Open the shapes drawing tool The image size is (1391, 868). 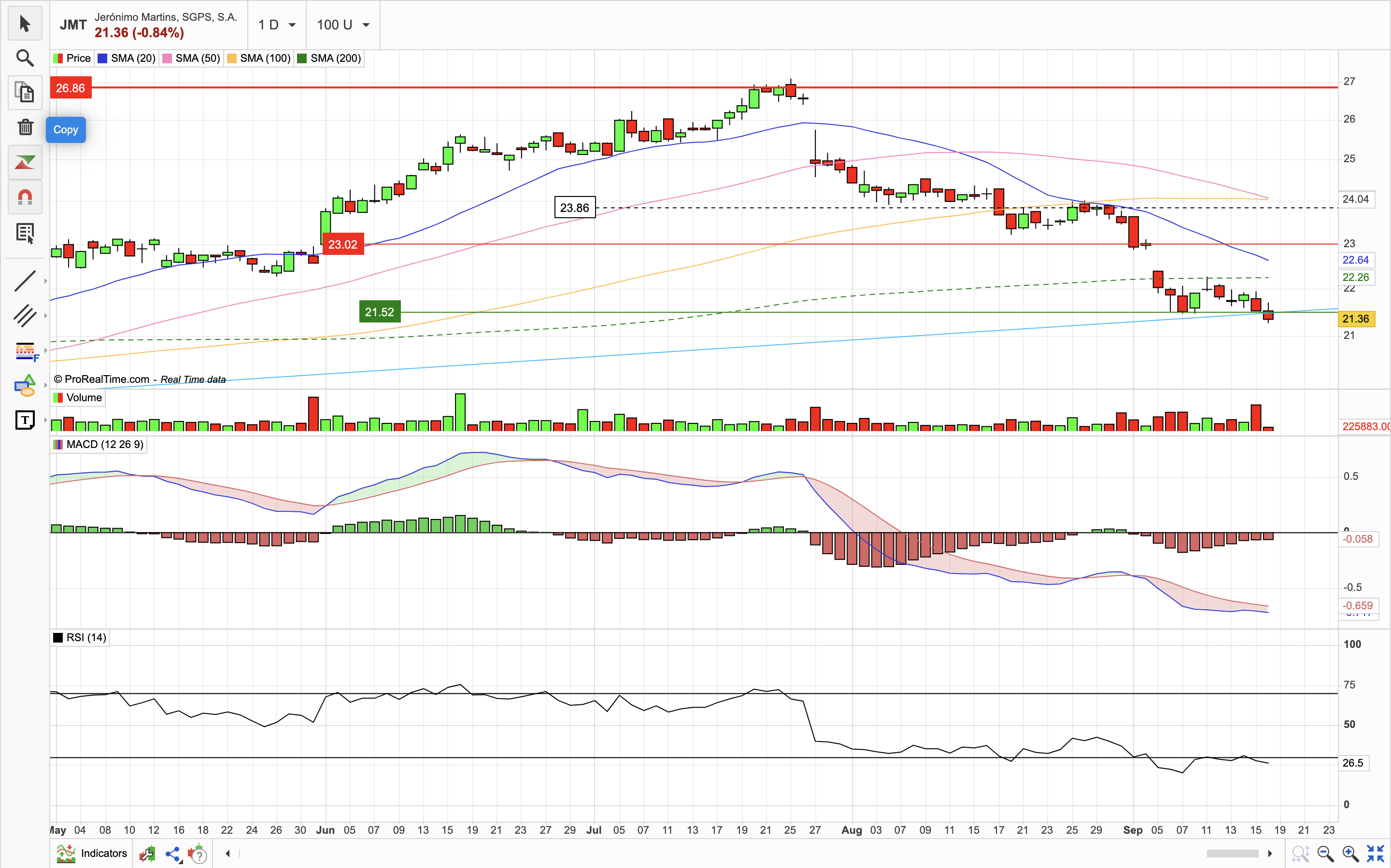[25, 385]
